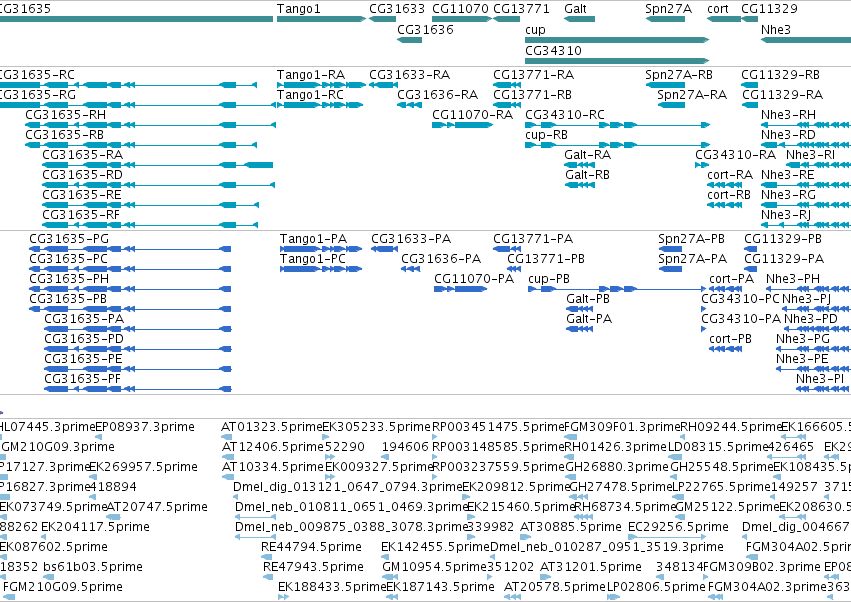Click the Tango1 gene label in top track

(299, 9)
